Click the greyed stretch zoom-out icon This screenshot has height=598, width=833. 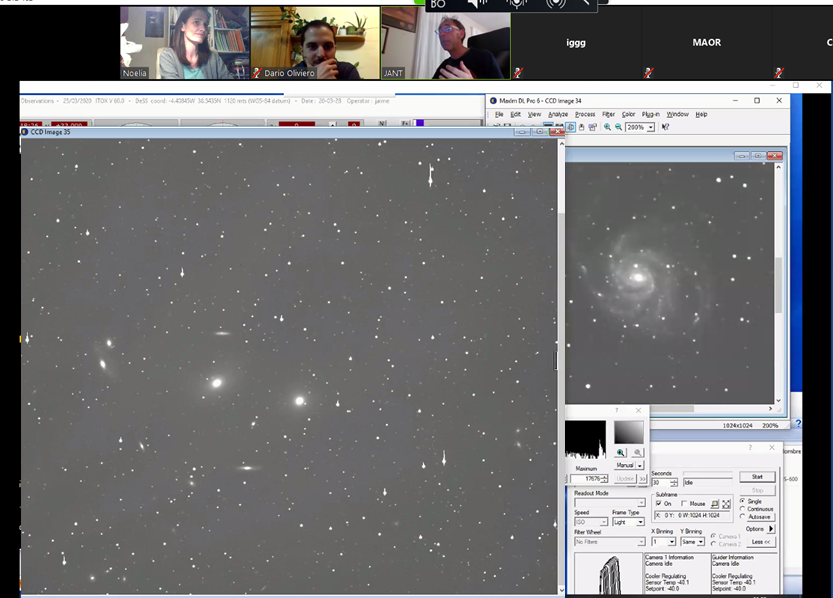[x=638, y=452]
